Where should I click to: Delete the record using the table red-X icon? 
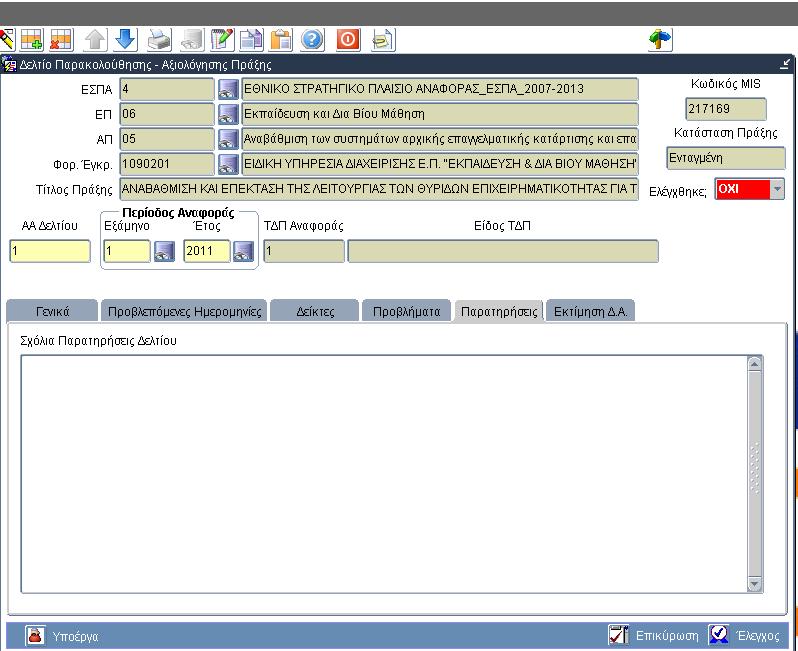61,39
